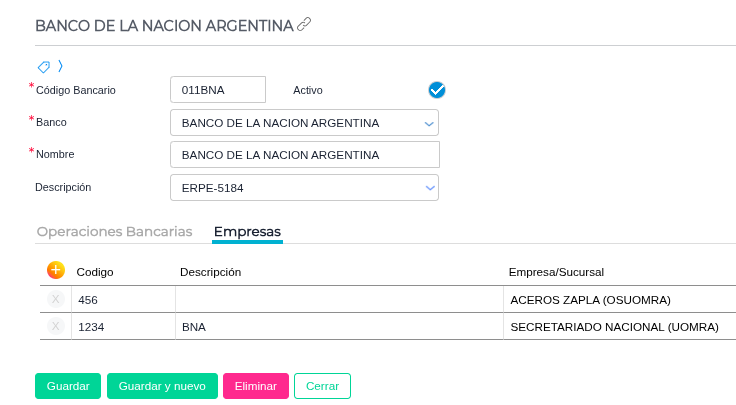Click the tag icon below the title

[43, 66]
